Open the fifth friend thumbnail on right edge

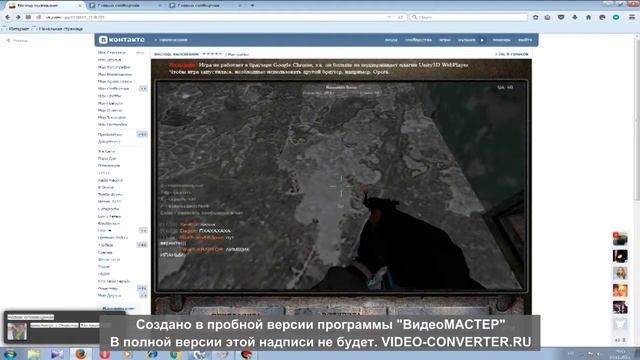(620, 307)
